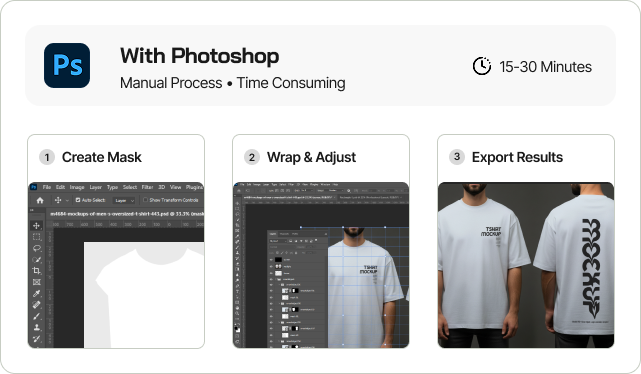Click the Export Results step heading
This screenshot has width=641, height=374.
517,157
